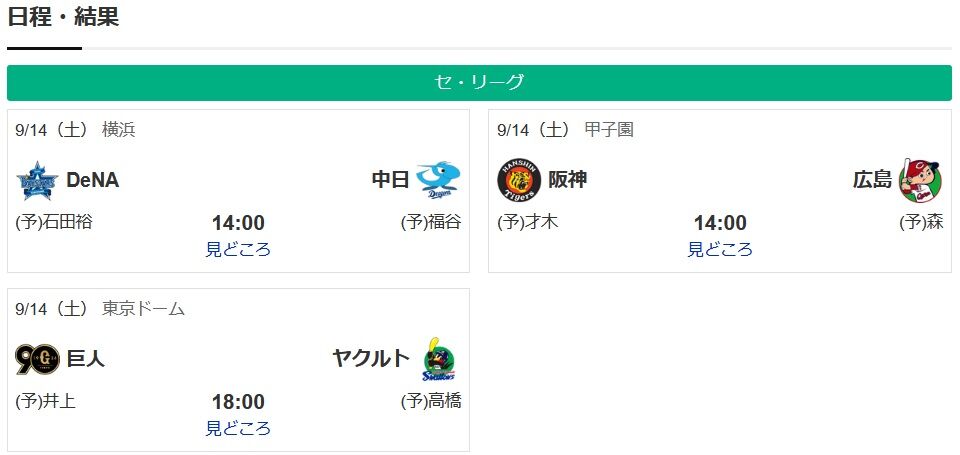Open 見どころ link for 巨人 vs ヤクルト
960x455 pixels.
(x=238, y=428)
